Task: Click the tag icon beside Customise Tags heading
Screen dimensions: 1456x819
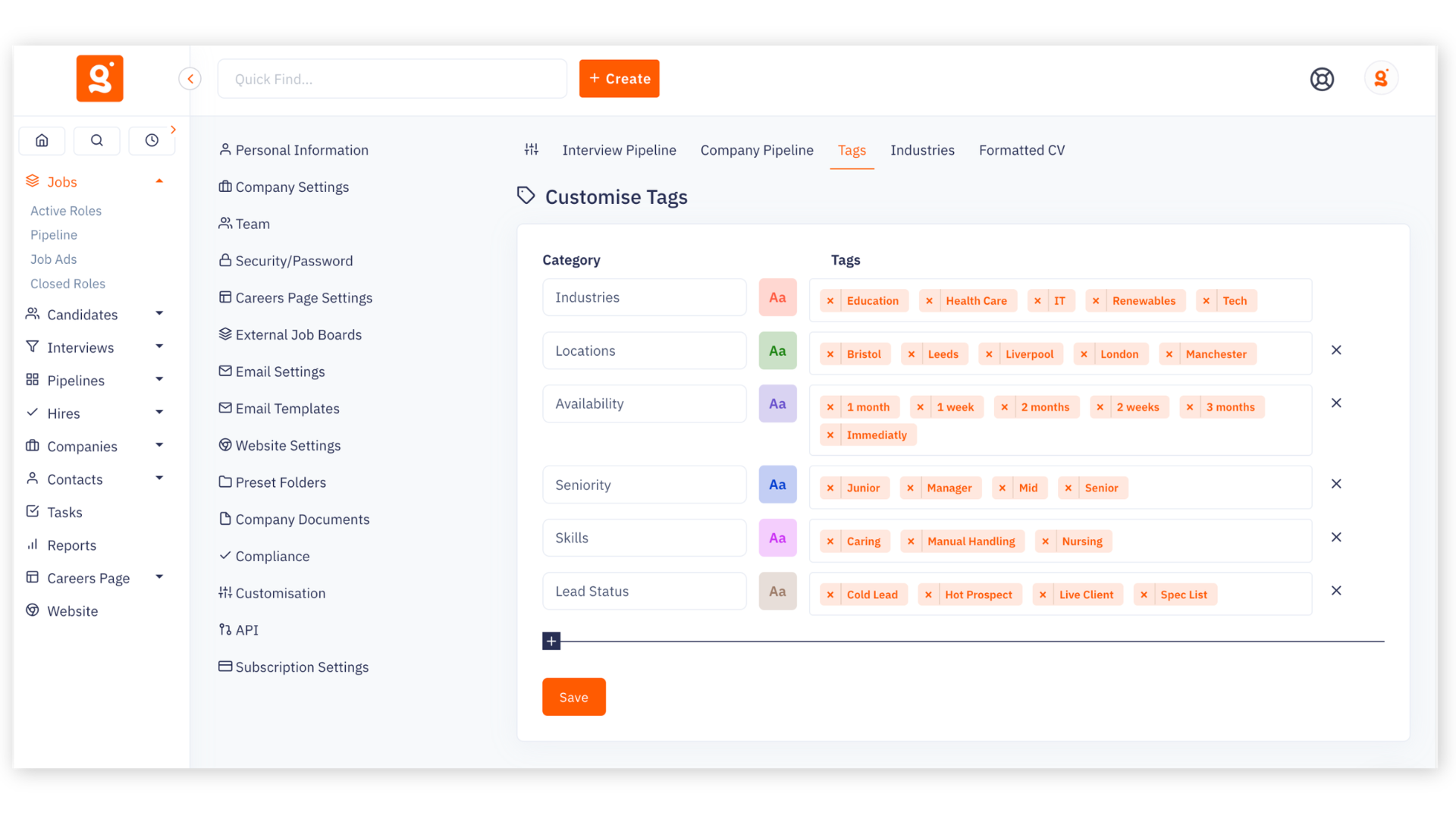Action: [x=525, y=195]
